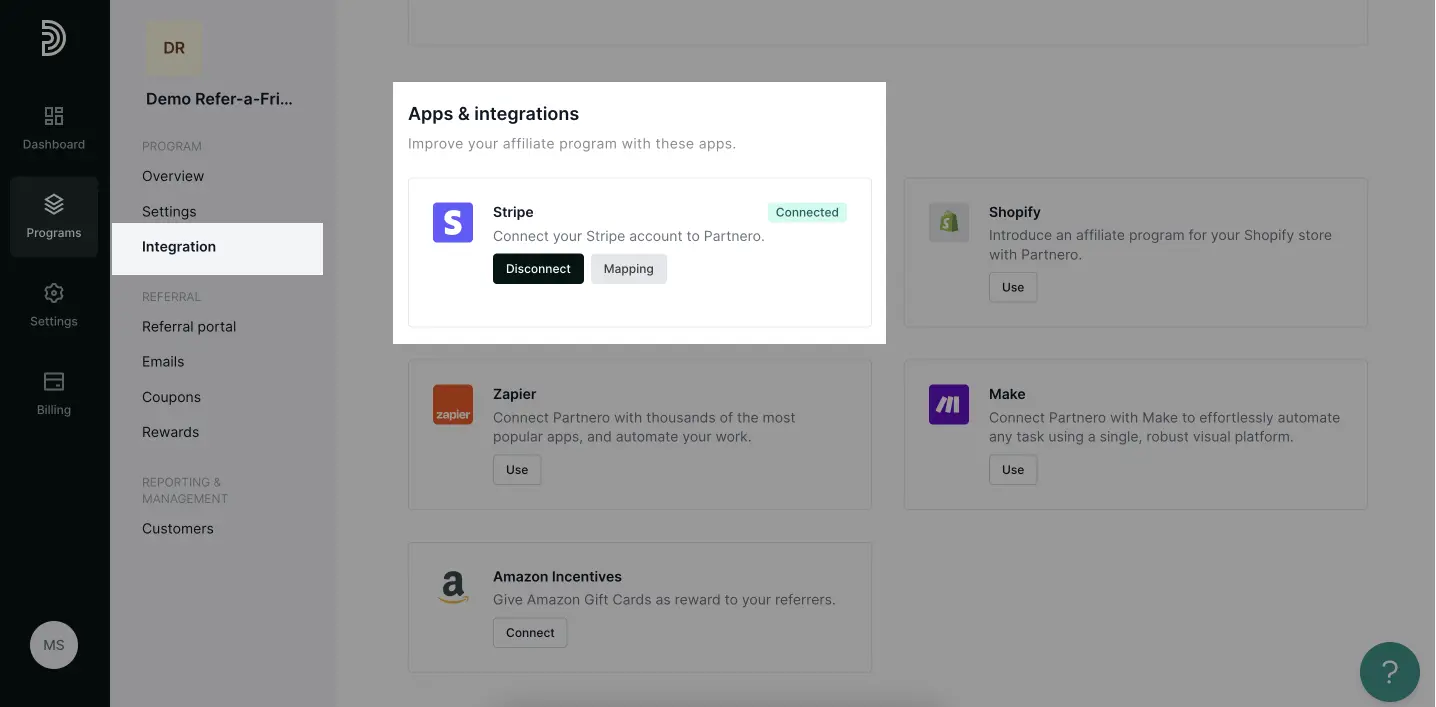Open the global Settings gear section
The width and height of the screenshot is (1436, 707).
[x=54, y=305]
